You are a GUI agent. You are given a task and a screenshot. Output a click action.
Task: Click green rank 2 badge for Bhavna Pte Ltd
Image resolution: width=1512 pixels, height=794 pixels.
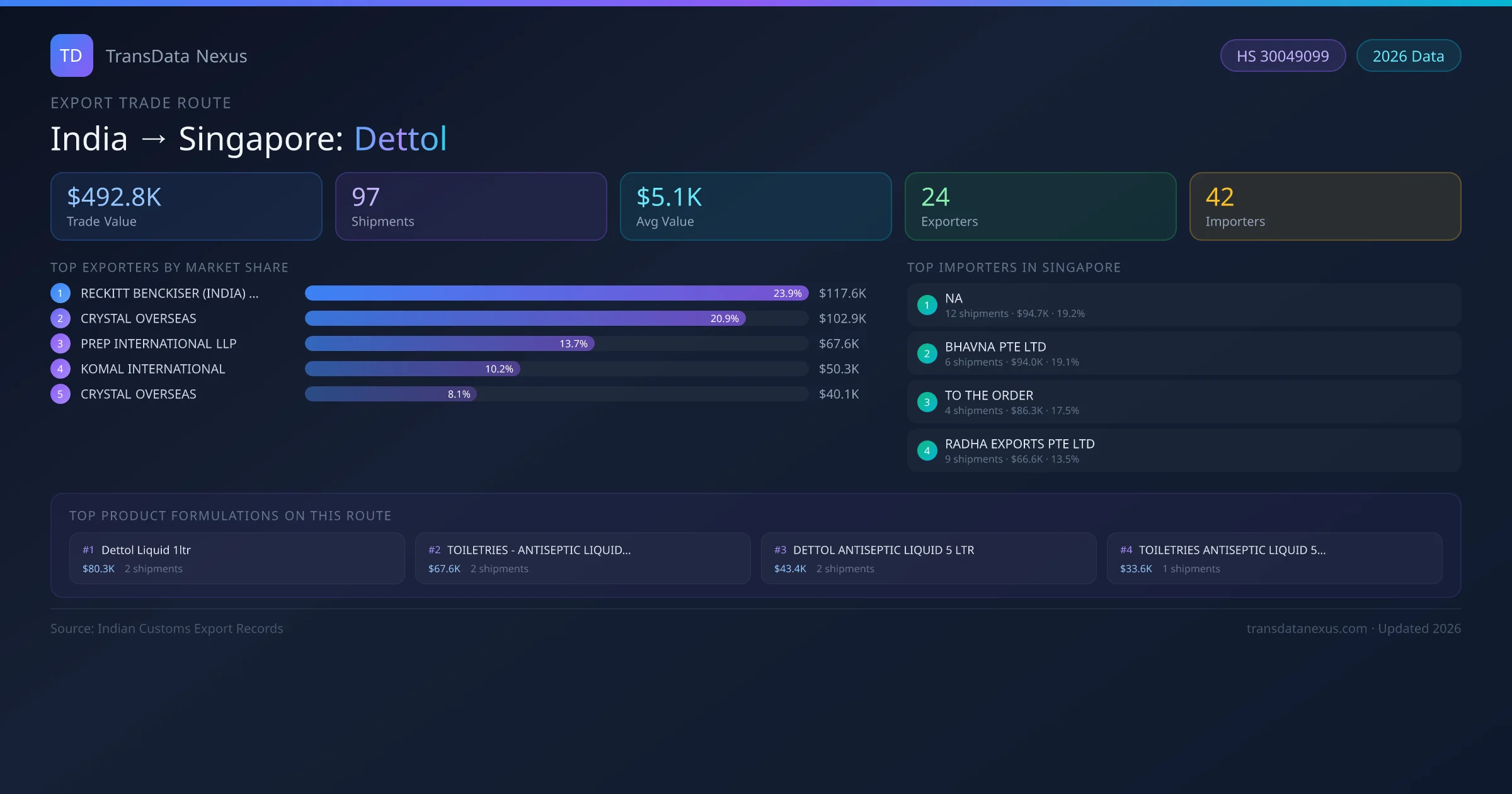(x=927, y=354)
